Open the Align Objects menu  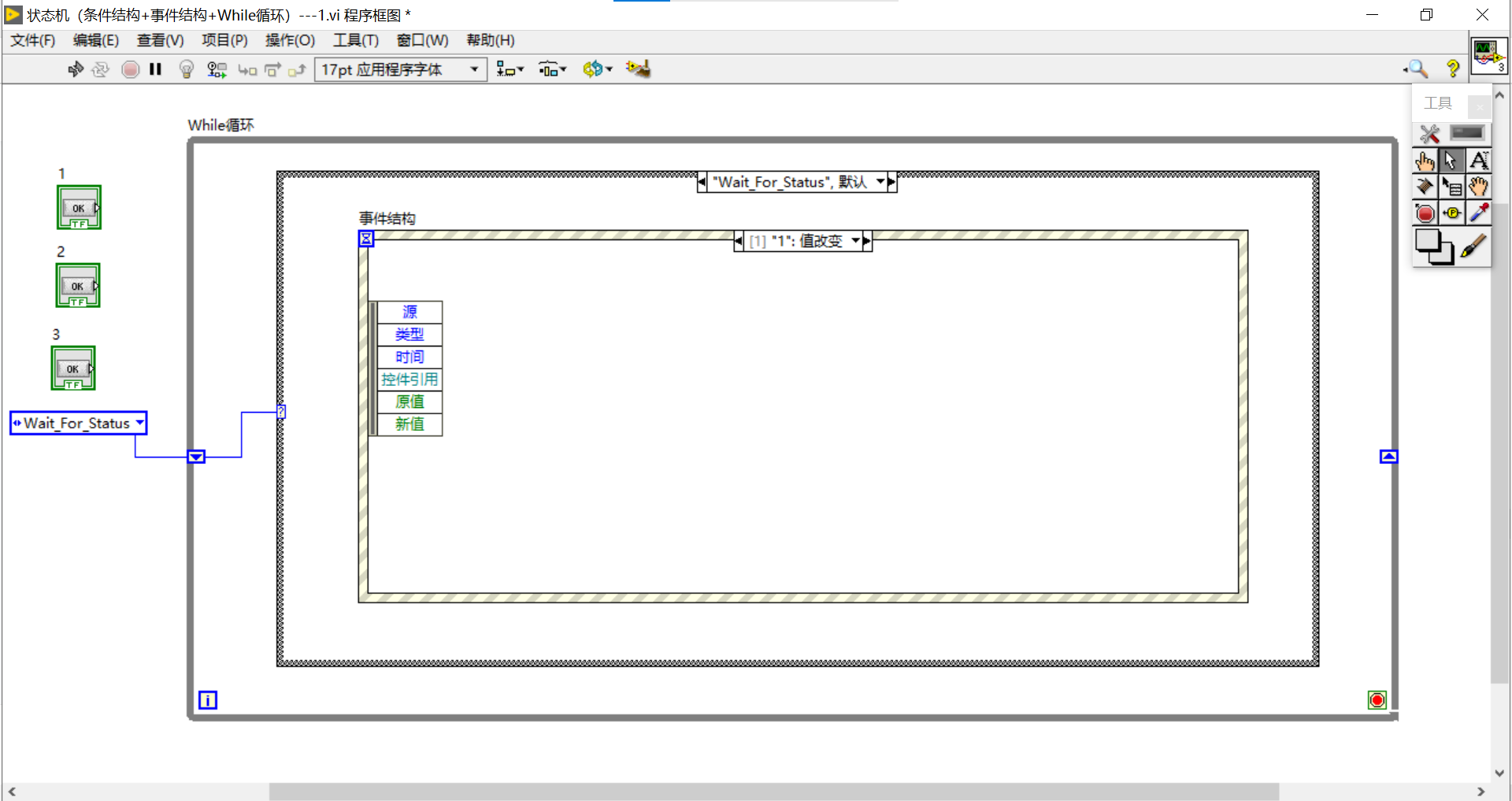(x=510, y=69)
